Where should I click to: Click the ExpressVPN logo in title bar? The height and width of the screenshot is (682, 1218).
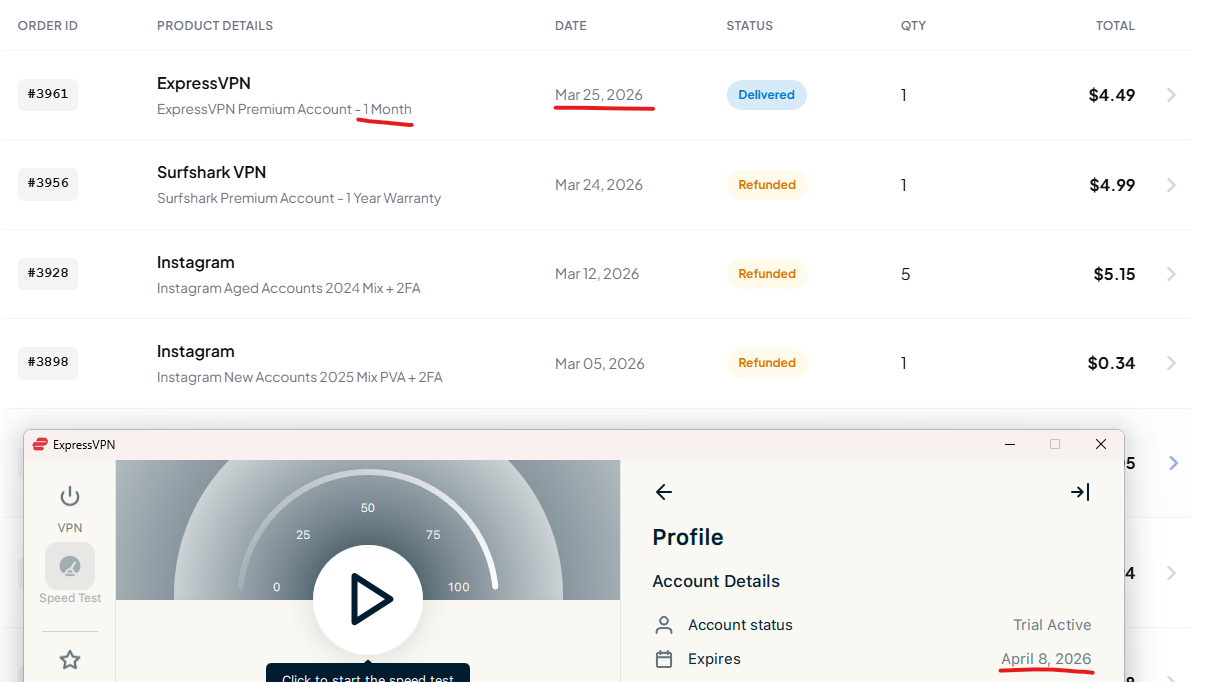tap(41, 444)
